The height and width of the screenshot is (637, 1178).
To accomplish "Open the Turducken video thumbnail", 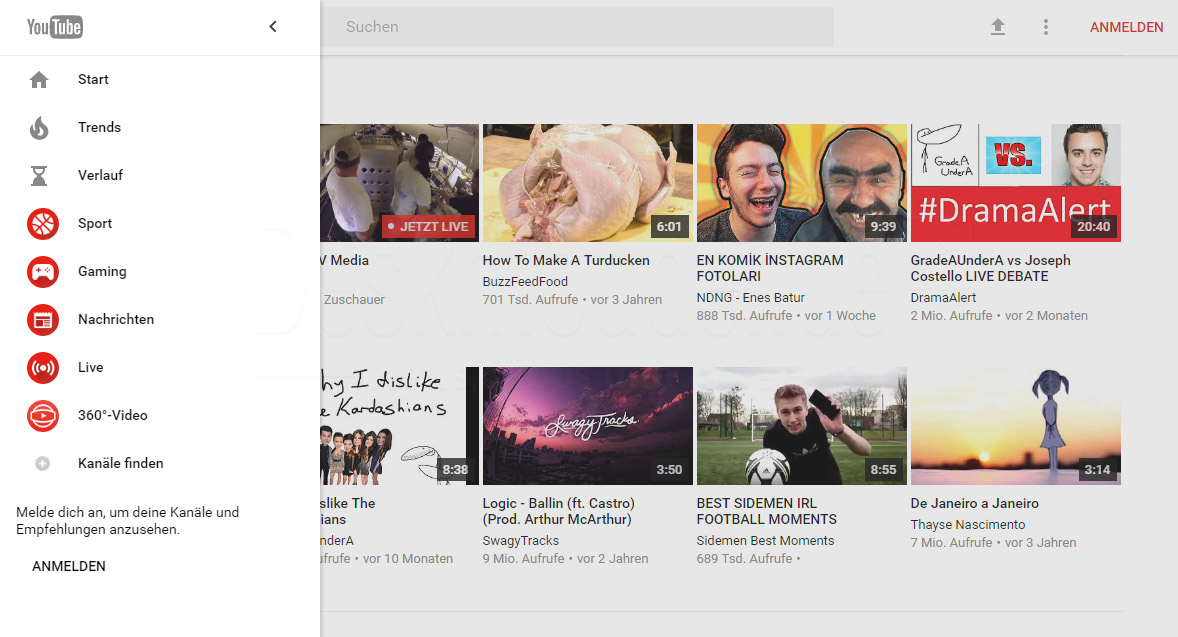I will [x=587, y=183].
